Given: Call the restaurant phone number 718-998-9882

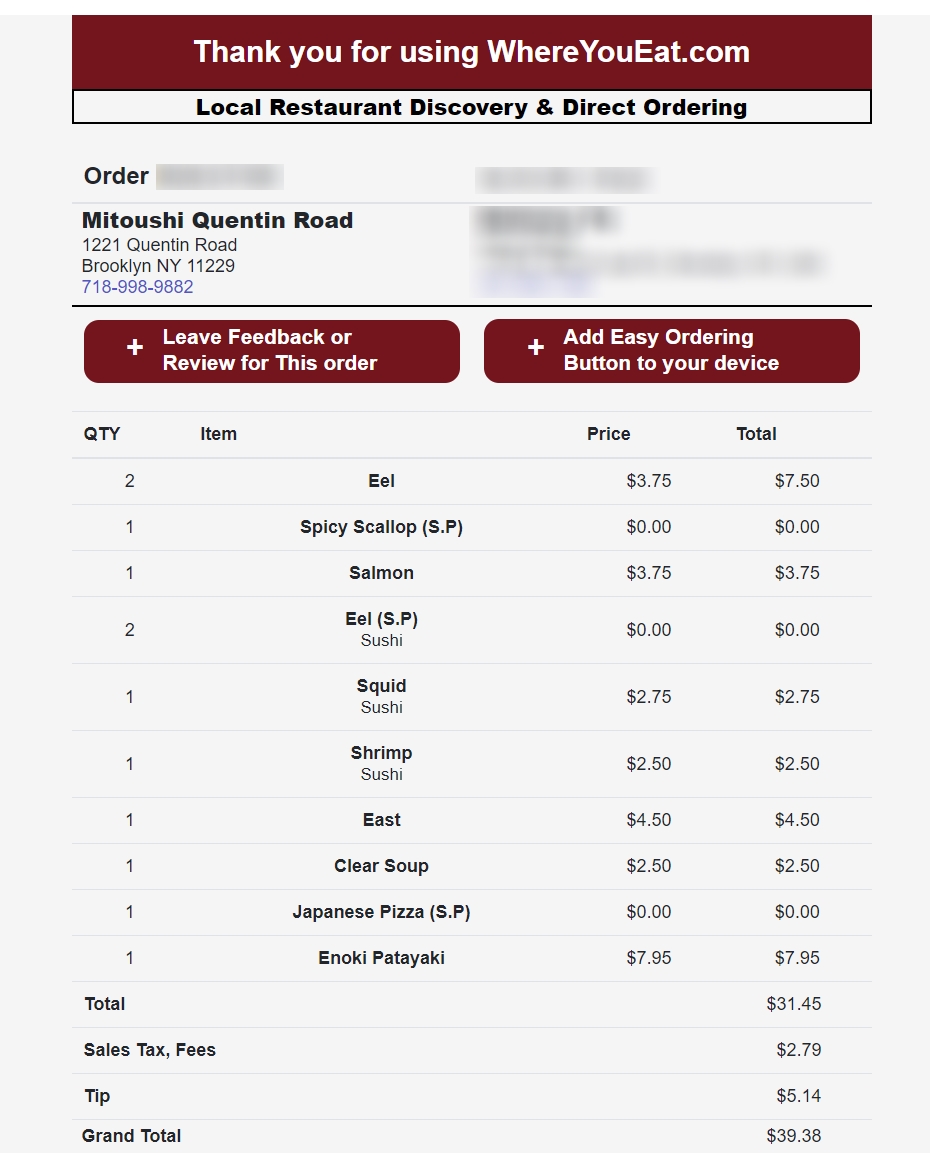Looking at the screenshot, I should [137, 287].
